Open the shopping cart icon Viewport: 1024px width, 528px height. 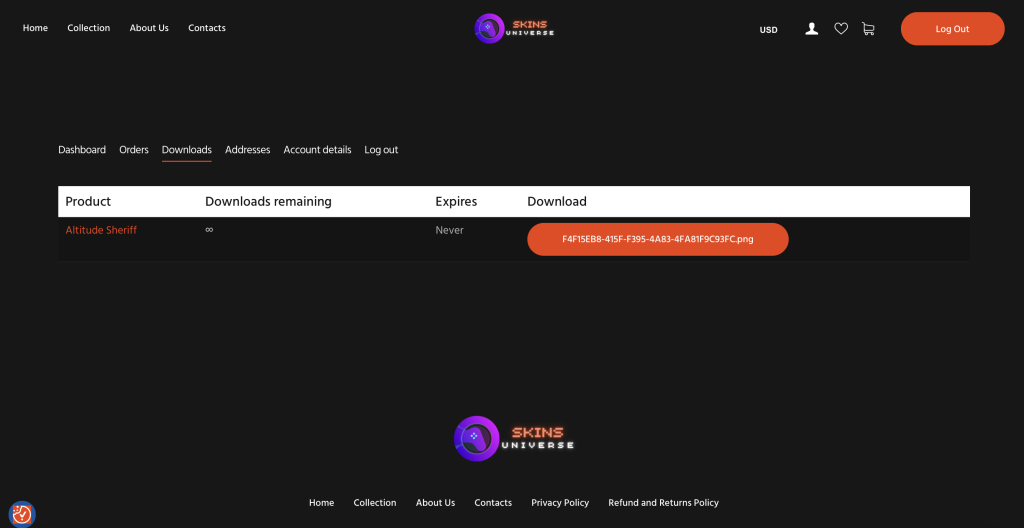(x=868, y=29)
